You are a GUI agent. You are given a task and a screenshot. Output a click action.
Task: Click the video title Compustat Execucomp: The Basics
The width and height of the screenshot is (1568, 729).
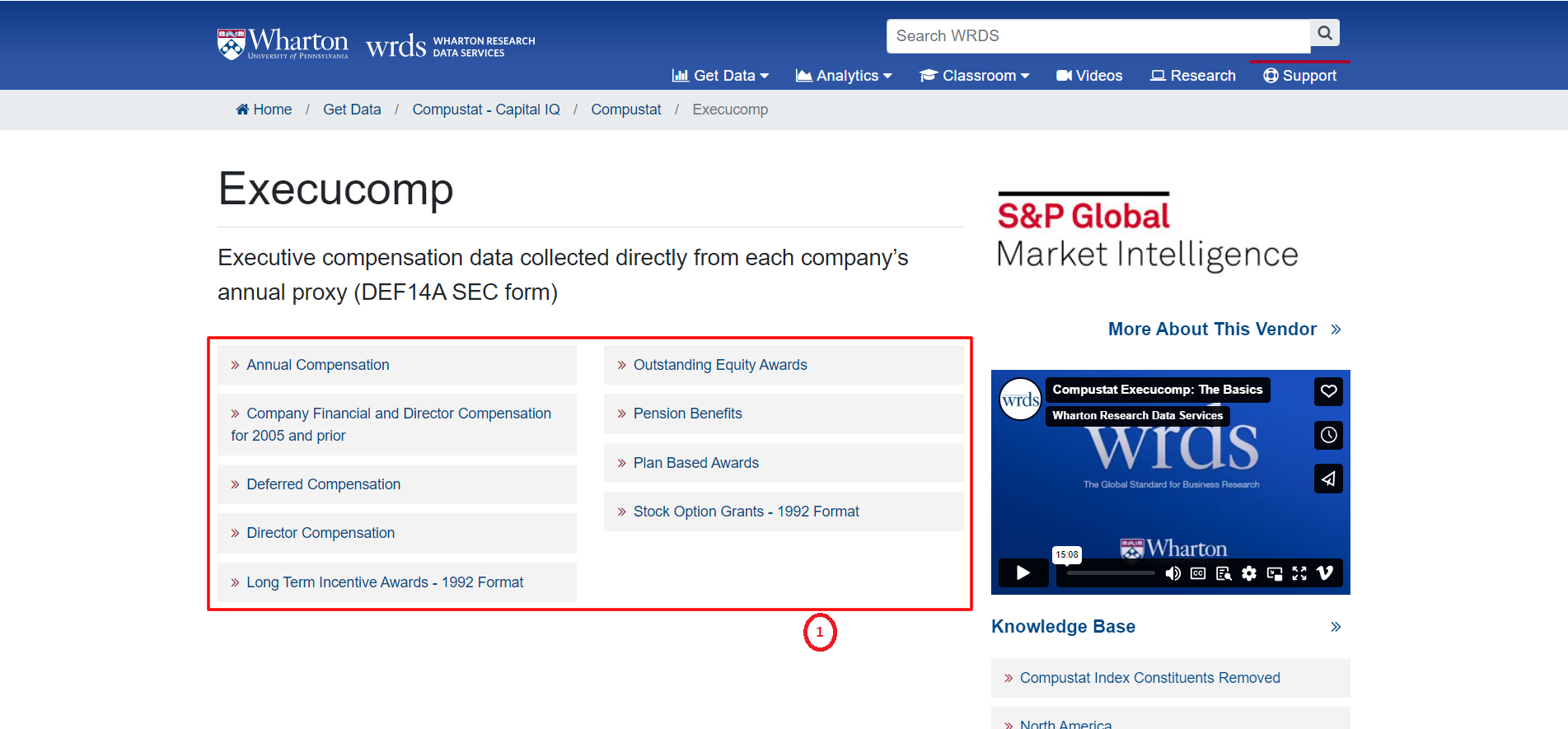point(1158,390)
